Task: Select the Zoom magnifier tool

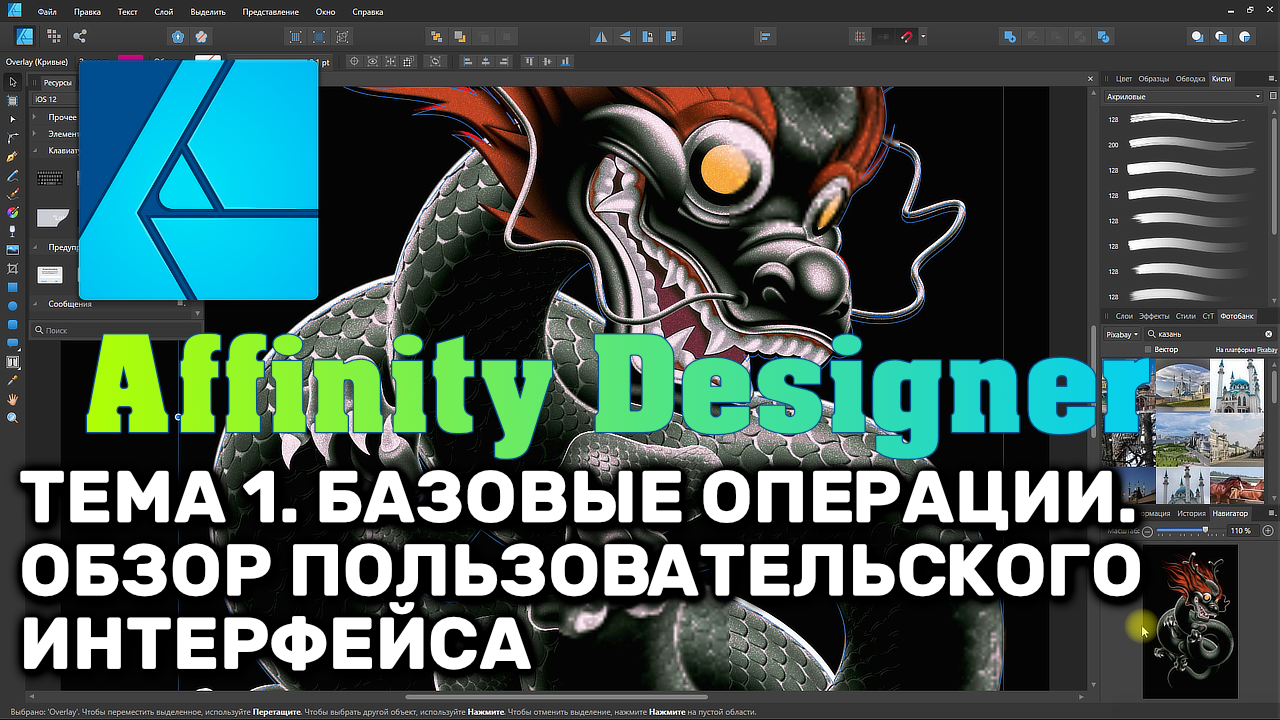Action: [13, 418]
